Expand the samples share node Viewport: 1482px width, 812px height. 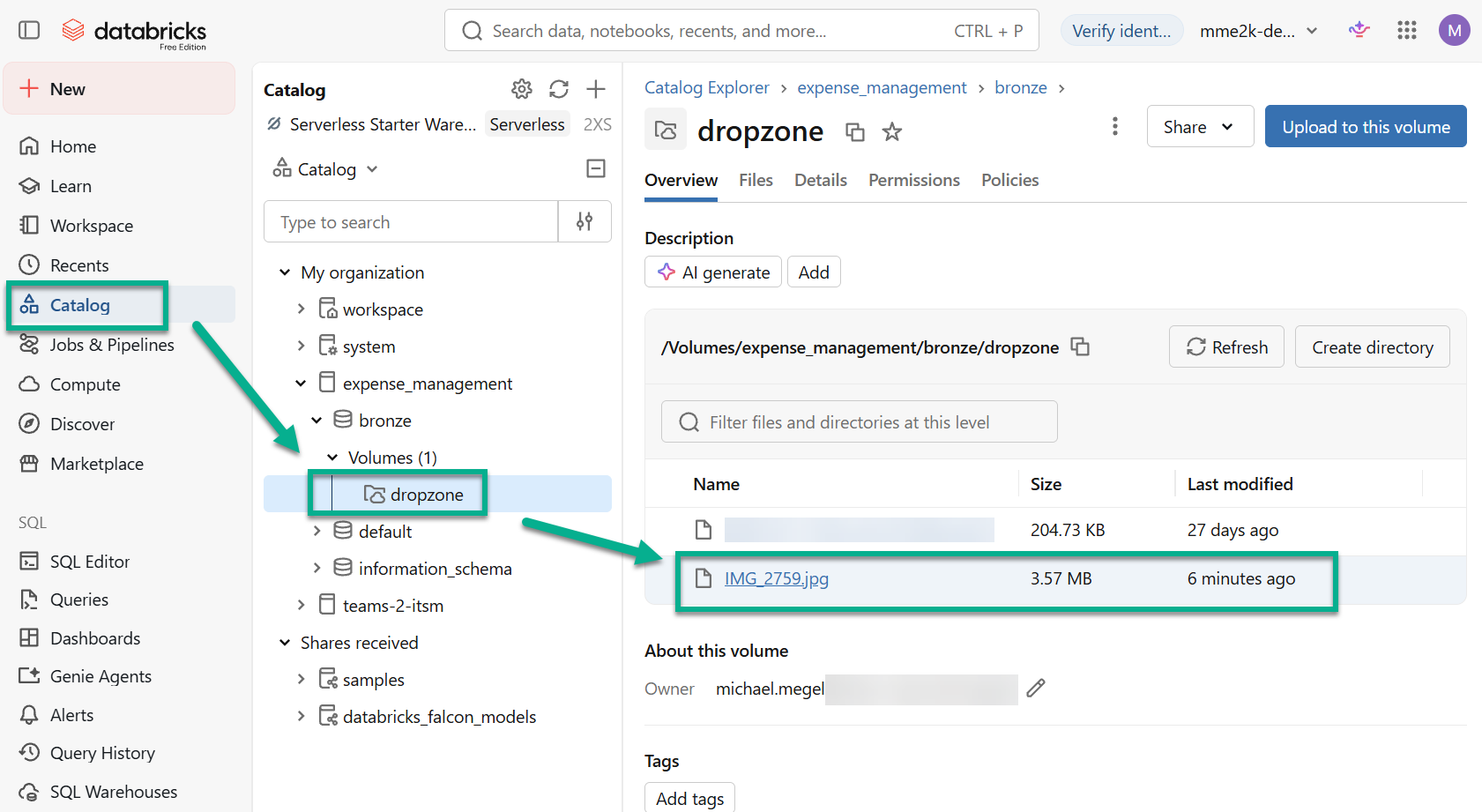(x=301, y=679)
